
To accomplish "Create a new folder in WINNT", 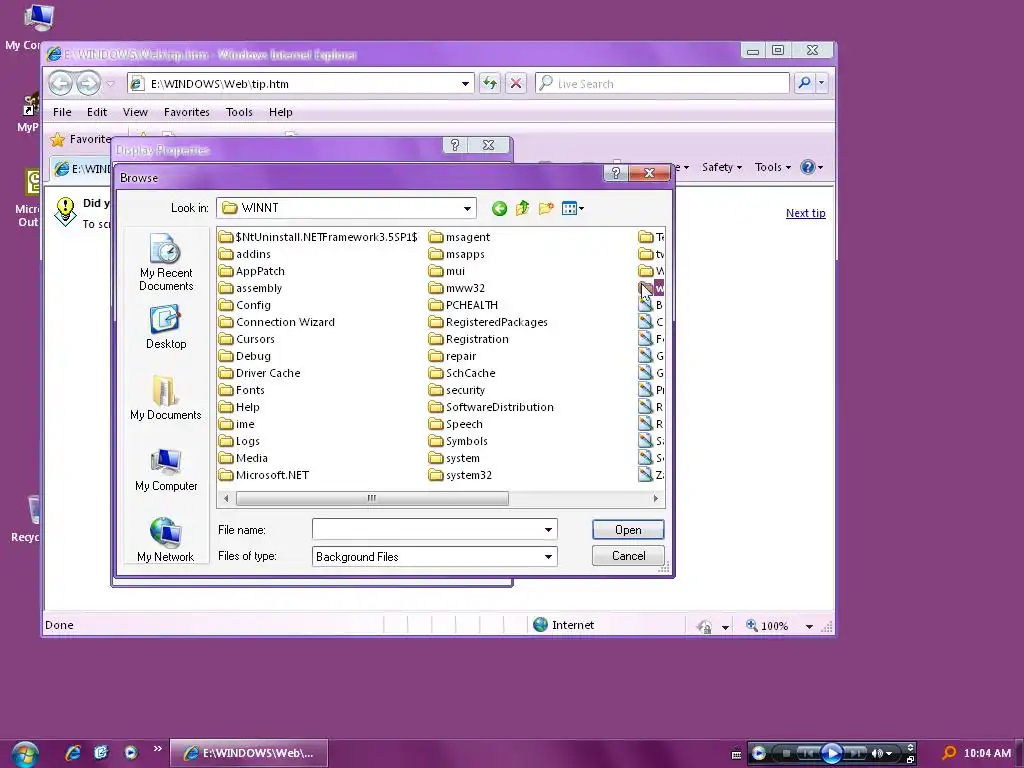I will tap(546, 208).
